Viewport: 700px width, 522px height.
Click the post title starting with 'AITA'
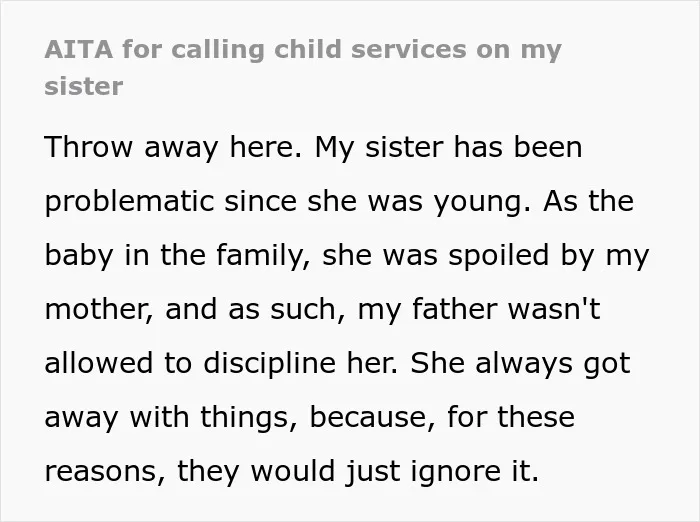(x=303, y=67)
